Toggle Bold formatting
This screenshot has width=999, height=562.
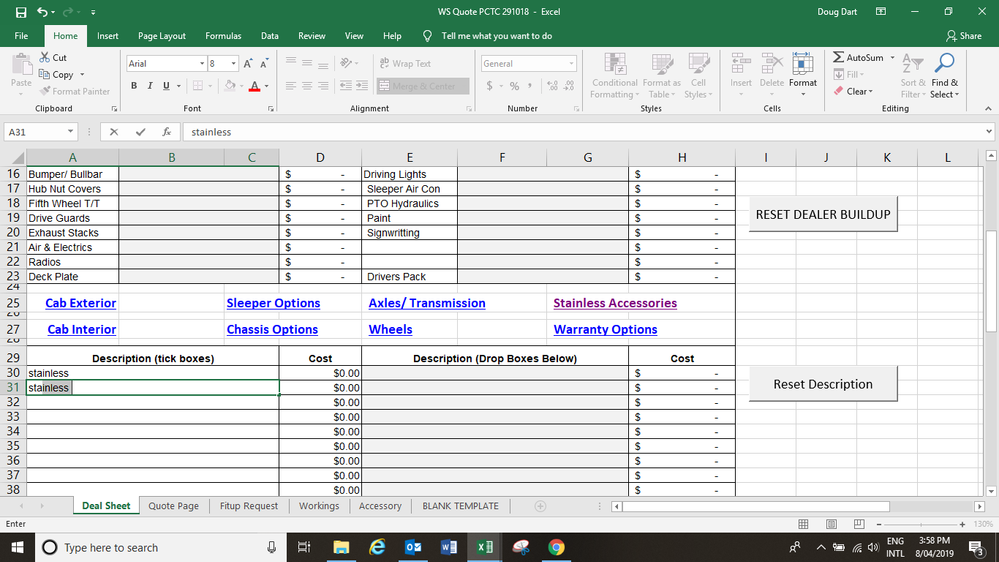pyautogui.click(x=134, y=85)
